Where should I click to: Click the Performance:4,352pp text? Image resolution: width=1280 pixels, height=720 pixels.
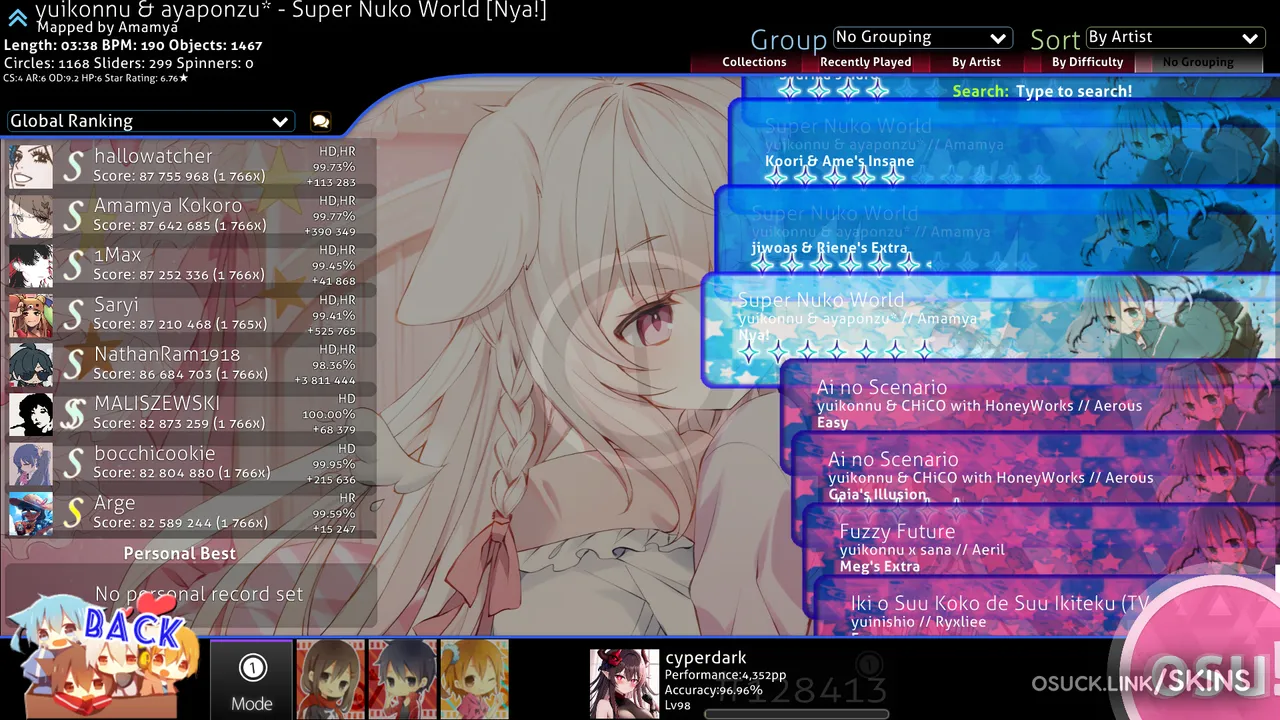point(725,675)
